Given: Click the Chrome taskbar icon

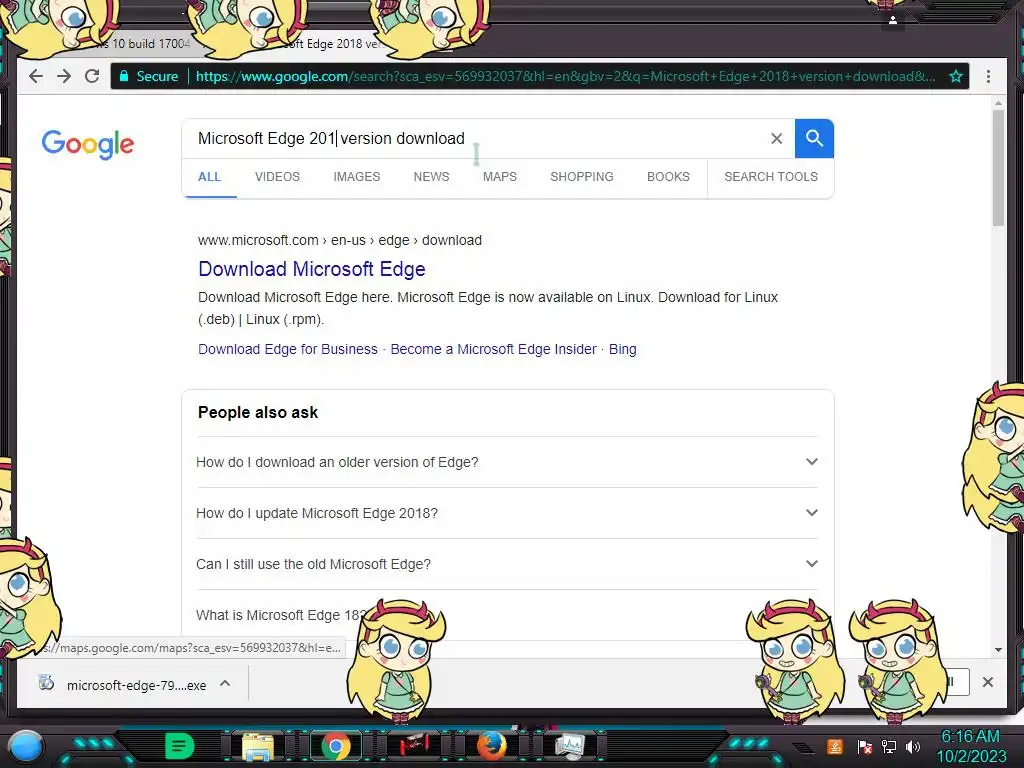Looking at the screenshot, I should [336, 746].
